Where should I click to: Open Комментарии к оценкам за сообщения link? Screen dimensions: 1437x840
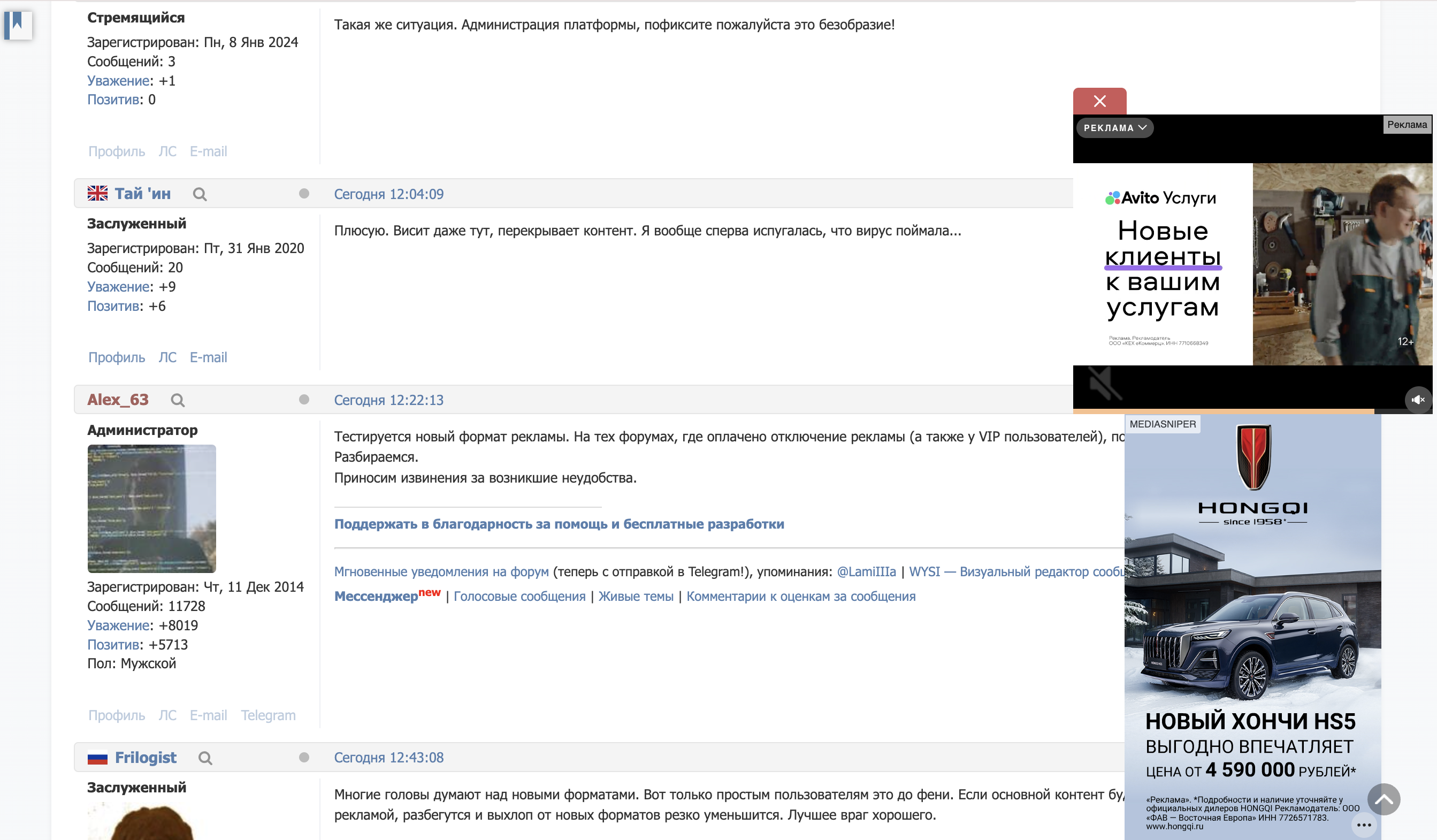click(800, 596)
